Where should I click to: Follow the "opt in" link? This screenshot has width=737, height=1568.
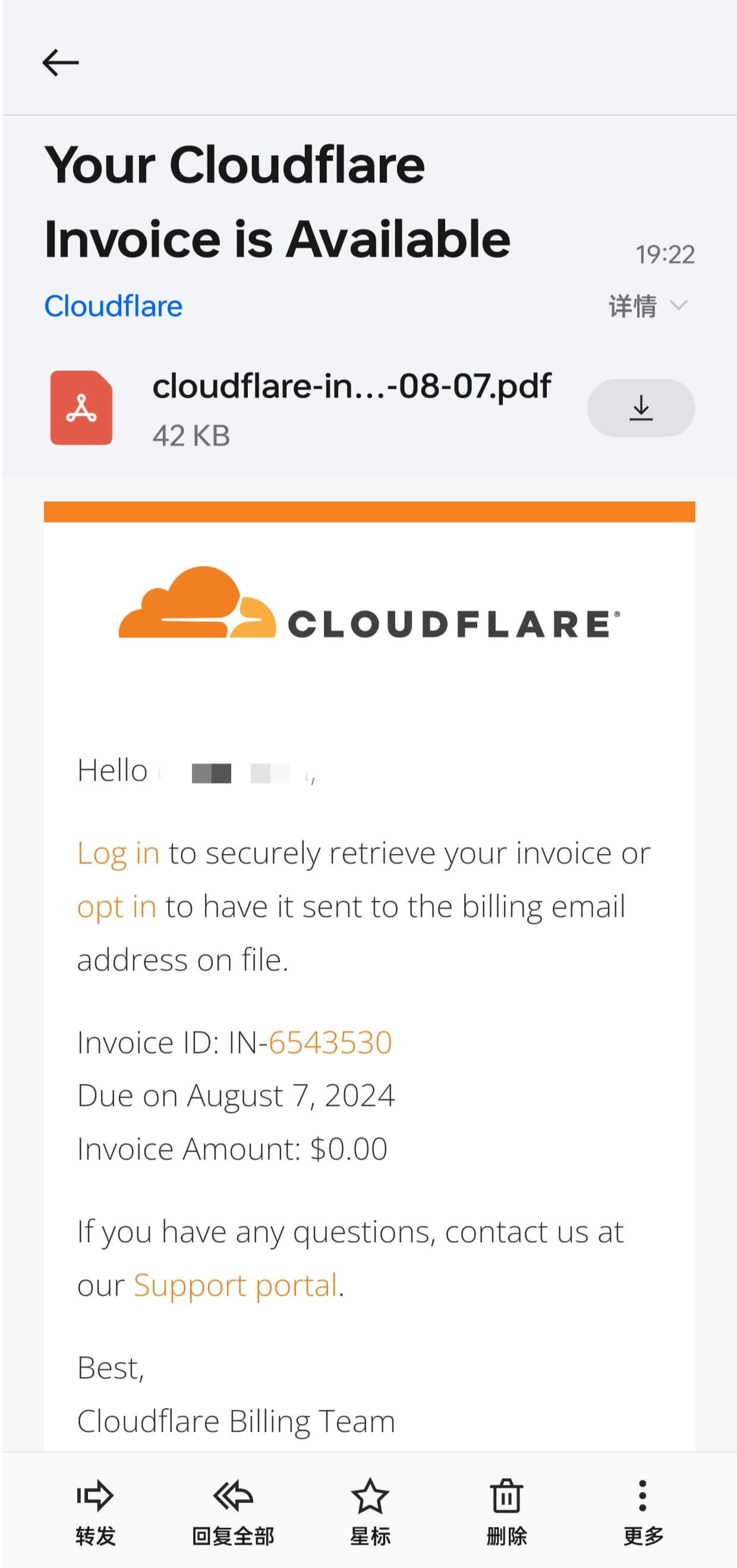click(x=117, y=906)
